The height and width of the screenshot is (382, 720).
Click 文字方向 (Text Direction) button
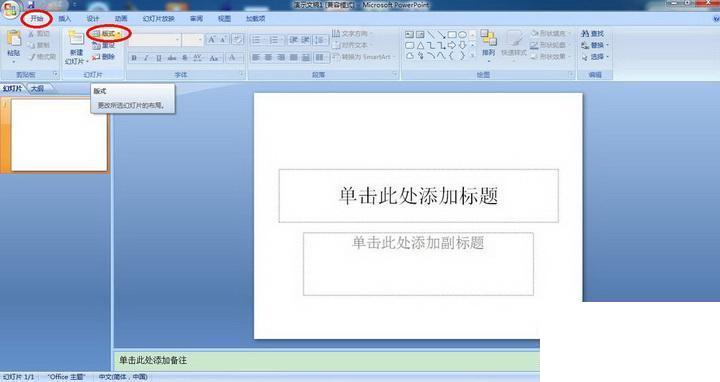[x=351, y=34]
